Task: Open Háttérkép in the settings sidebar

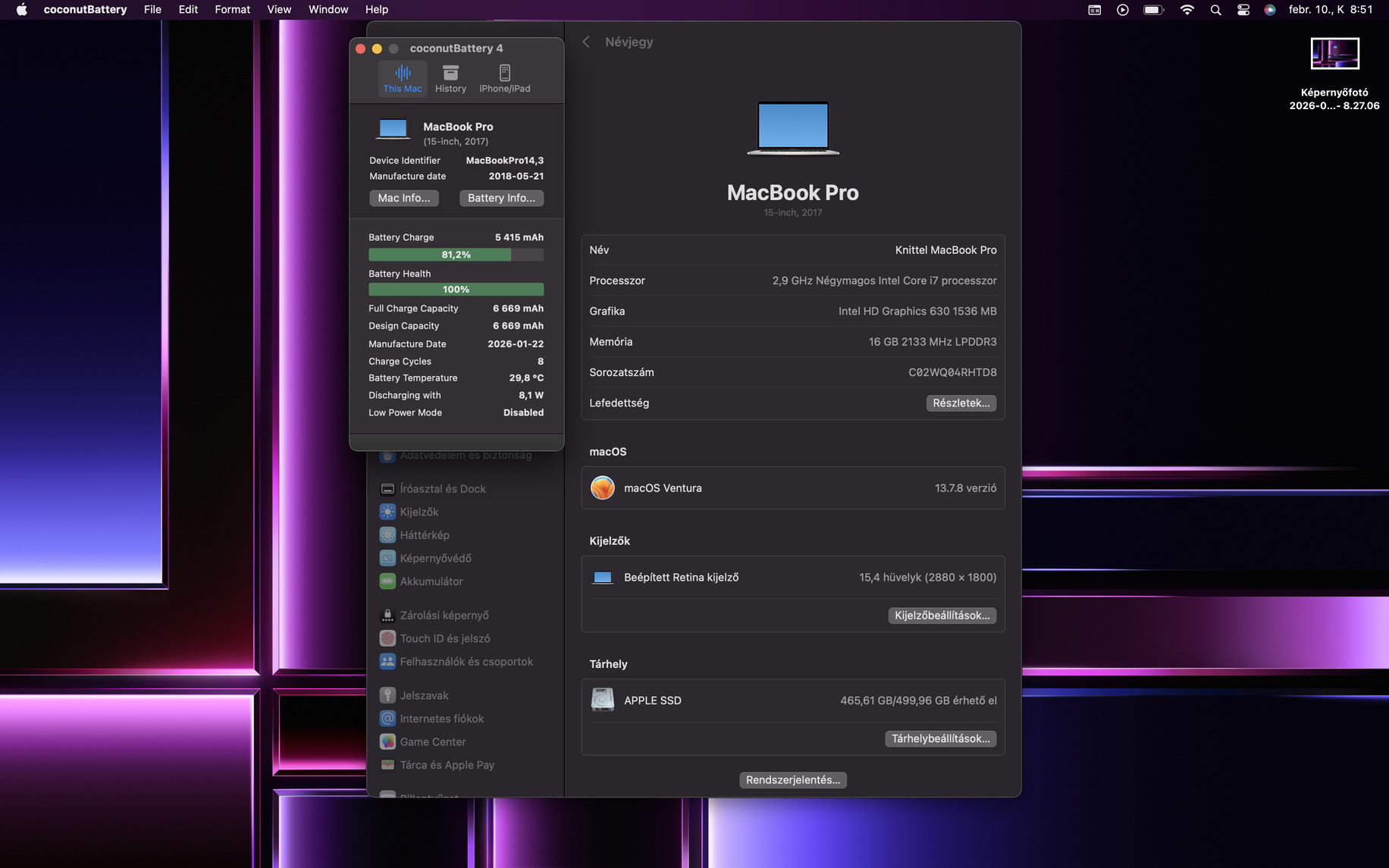Action: click(x=415, y=535)
